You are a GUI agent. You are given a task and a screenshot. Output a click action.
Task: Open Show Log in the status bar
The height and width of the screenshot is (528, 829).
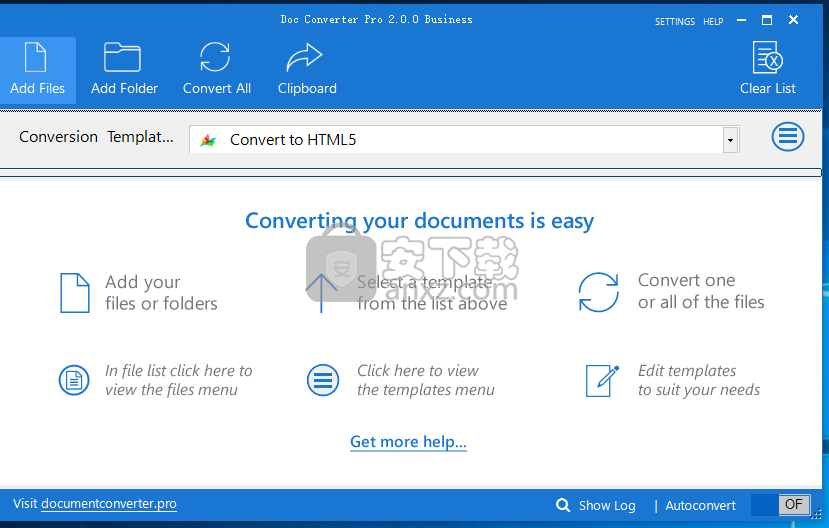point(607,506)
